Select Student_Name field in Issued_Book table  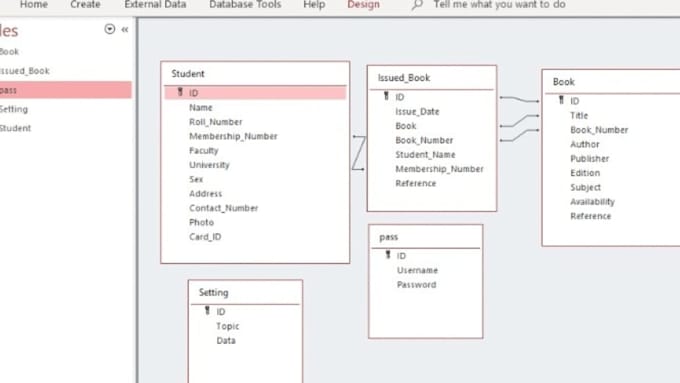pyautogui.click(x=425, y=154)
